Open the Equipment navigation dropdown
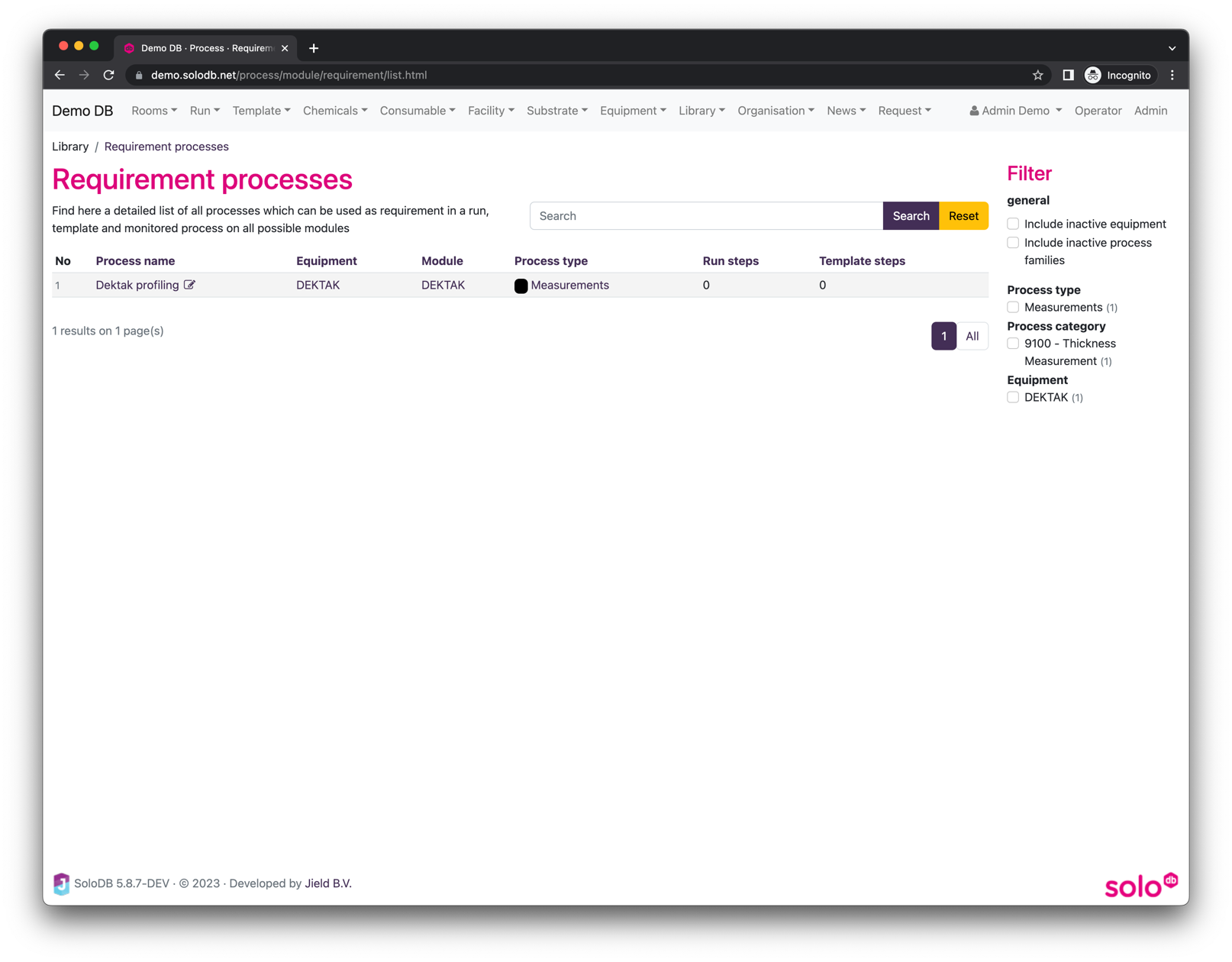Image resolution: width=1232 pixels, height=962 pixels. [632, 111]
